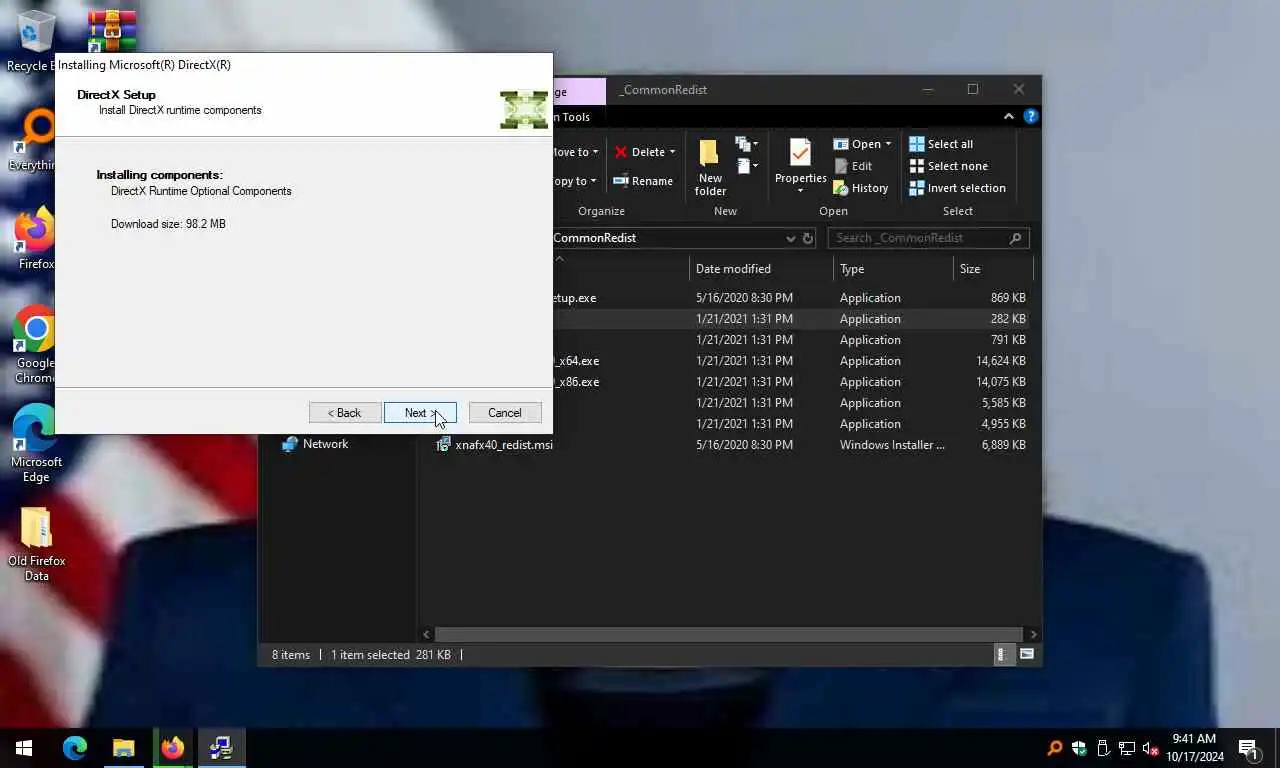Expand the Properties dropdown arrow
The width and height of the screenshot is (1280, 768).
800,191
